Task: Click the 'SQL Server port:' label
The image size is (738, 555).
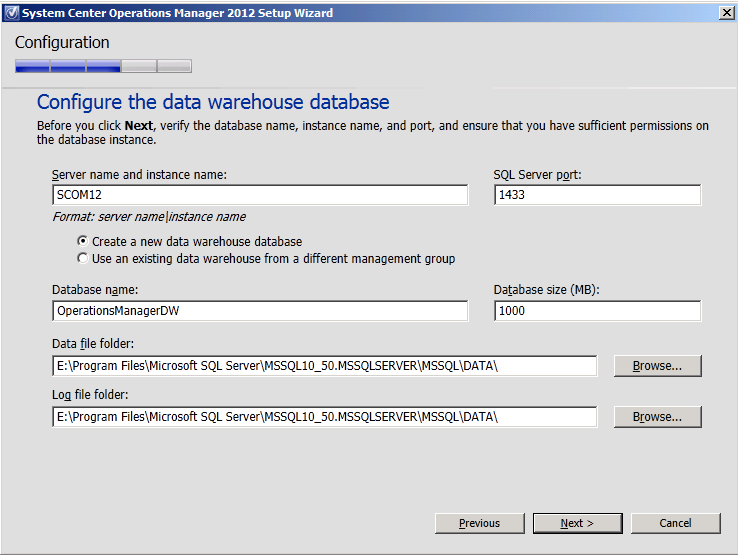Action: [537, 175]
